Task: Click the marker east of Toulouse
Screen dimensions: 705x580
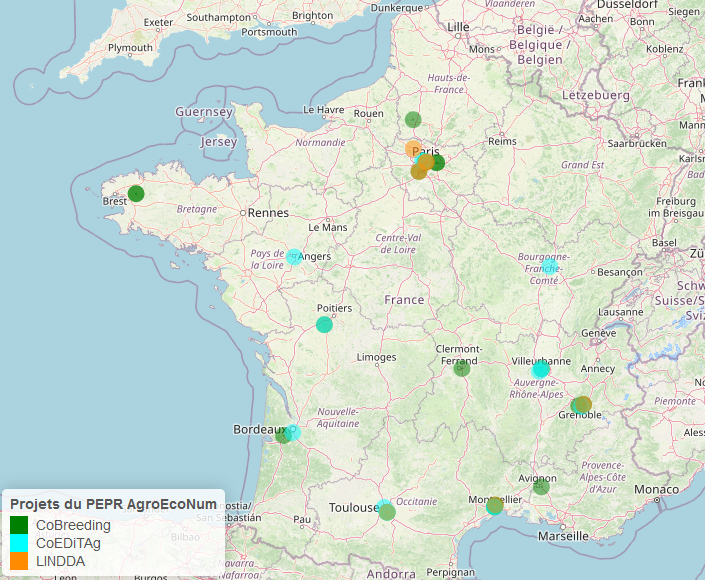Action: (x=387, y=512)
